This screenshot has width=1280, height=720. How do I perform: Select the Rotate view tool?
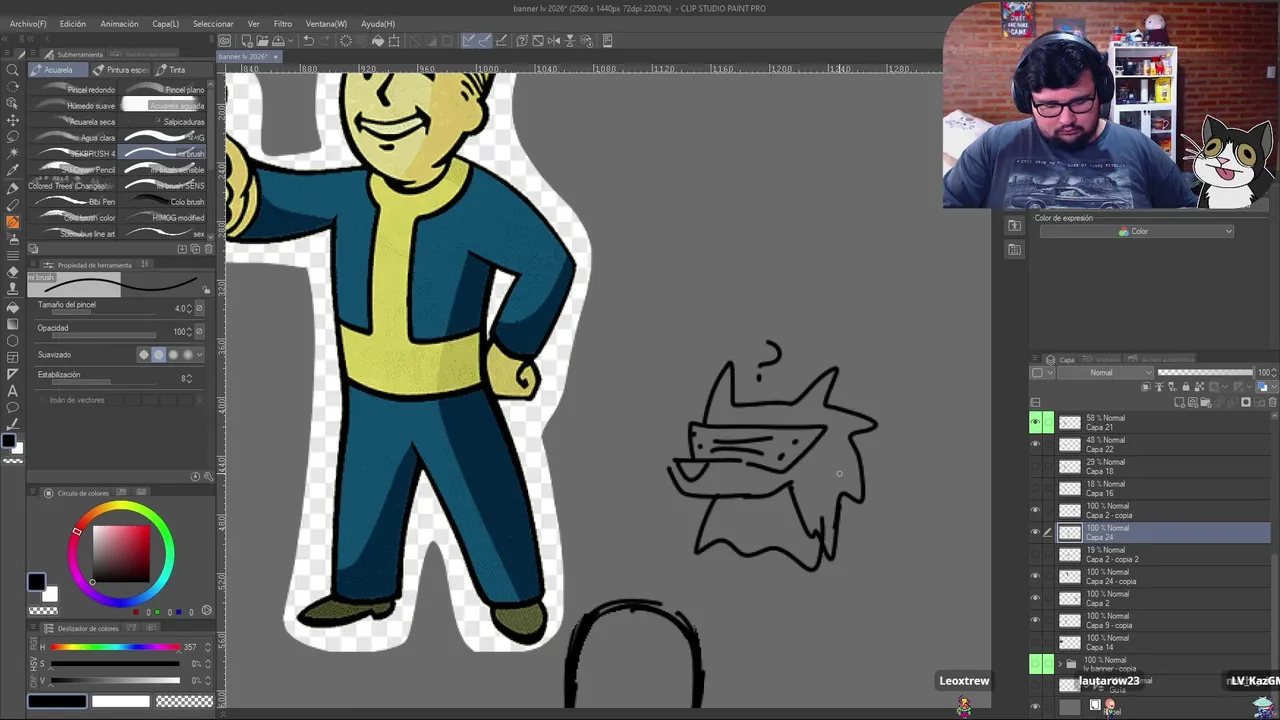[12, 86]
